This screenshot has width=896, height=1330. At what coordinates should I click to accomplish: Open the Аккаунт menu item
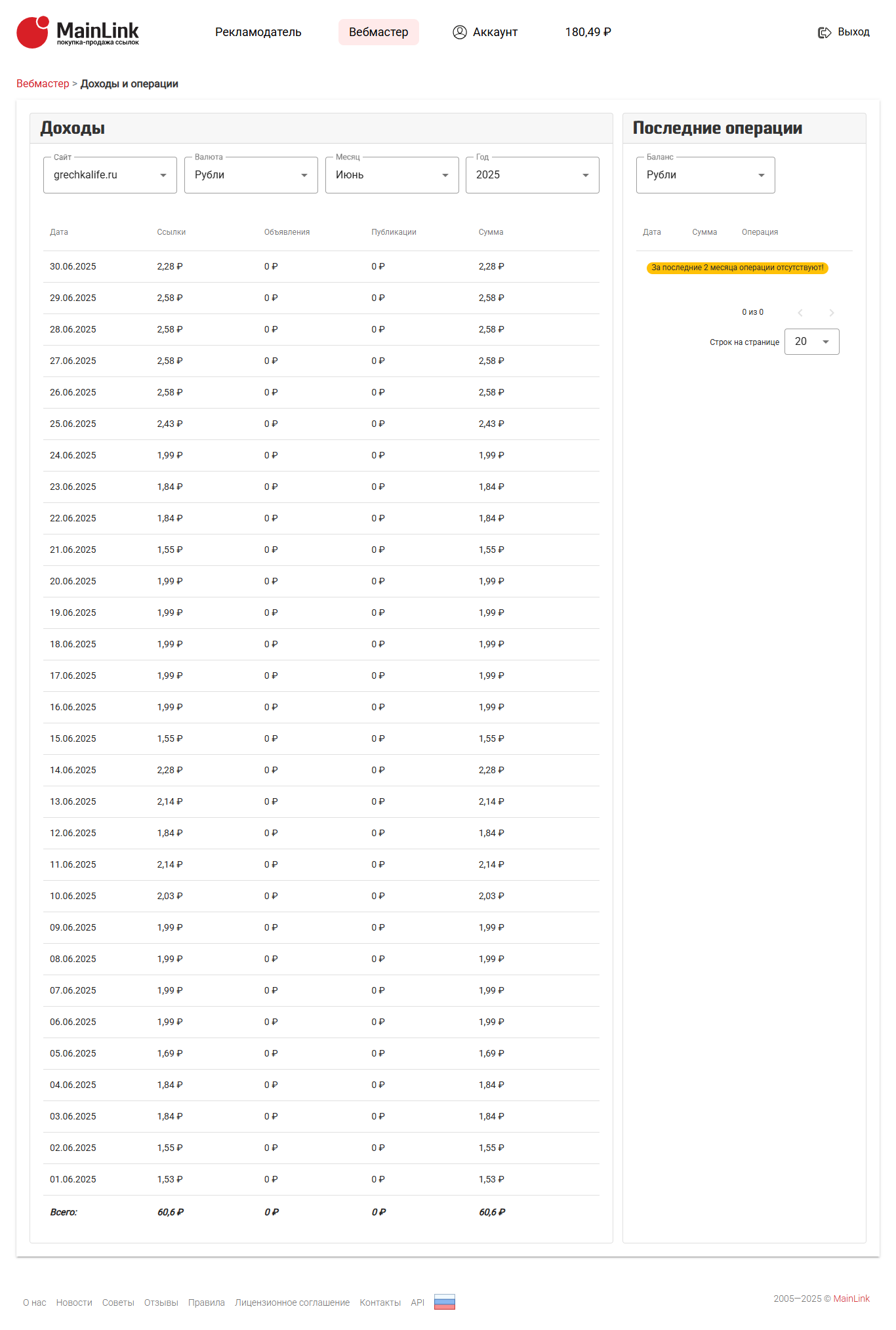click(495, 32)
